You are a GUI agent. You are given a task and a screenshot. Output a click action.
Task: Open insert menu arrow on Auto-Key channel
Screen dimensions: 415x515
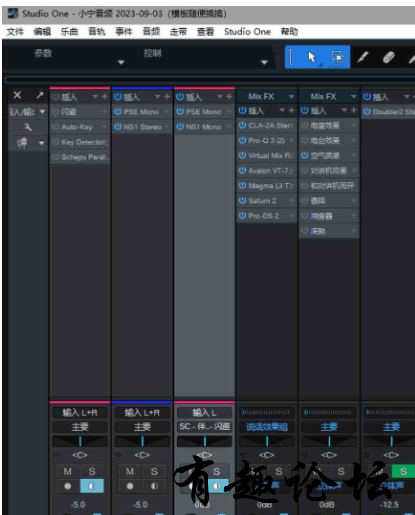pyautogui.click(x=95, y=97)
